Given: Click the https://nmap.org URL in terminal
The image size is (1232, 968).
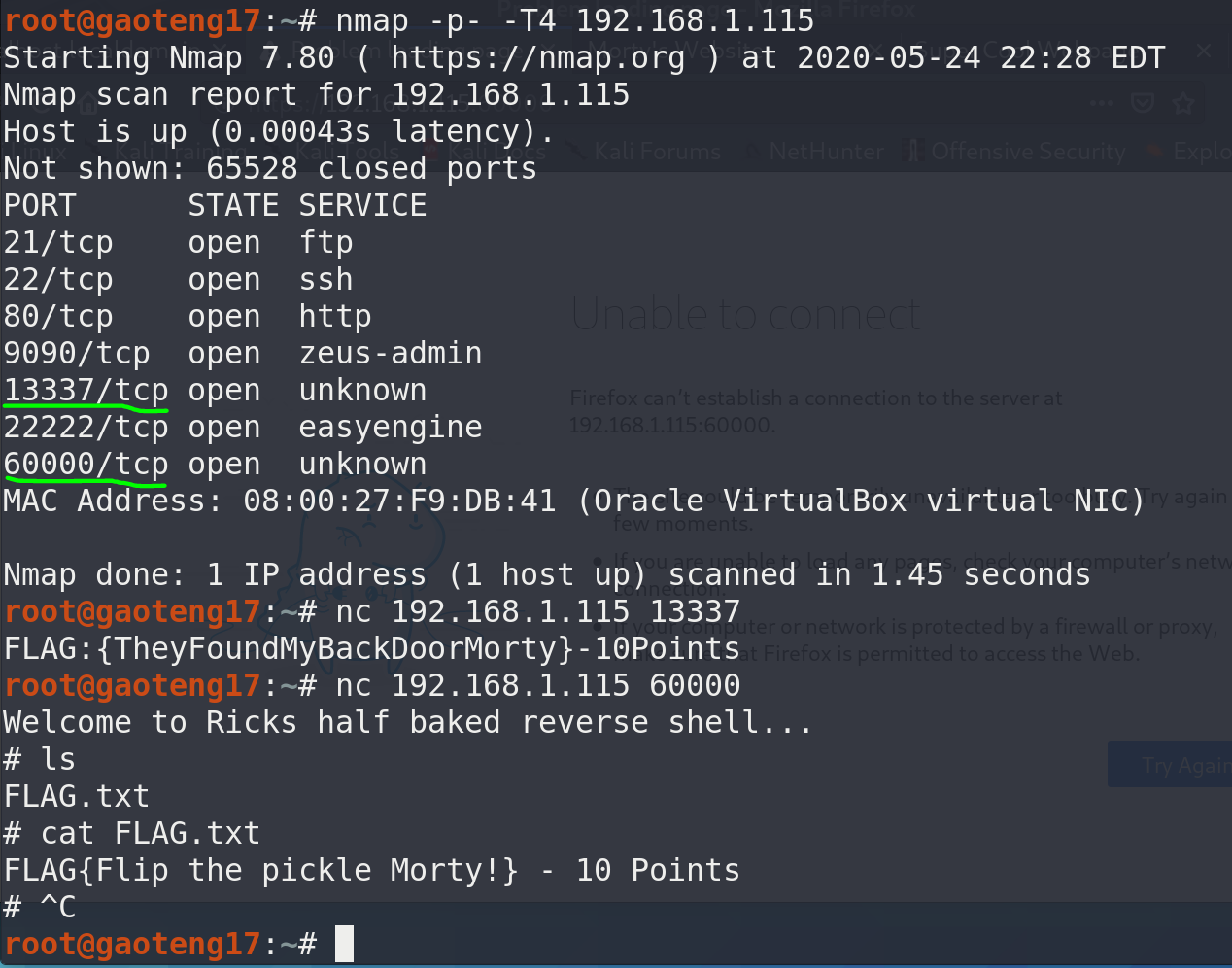Looking at the screenshot, I should [x=537, y=57].
